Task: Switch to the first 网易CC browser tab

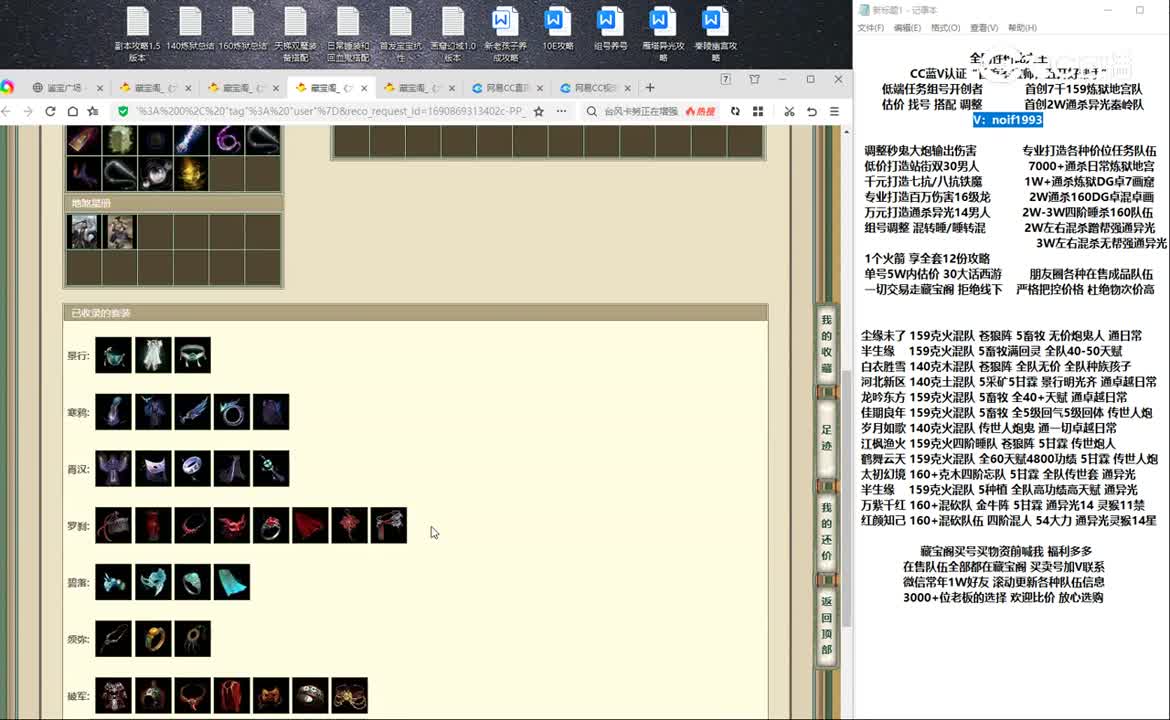Action: click(507, 87)
